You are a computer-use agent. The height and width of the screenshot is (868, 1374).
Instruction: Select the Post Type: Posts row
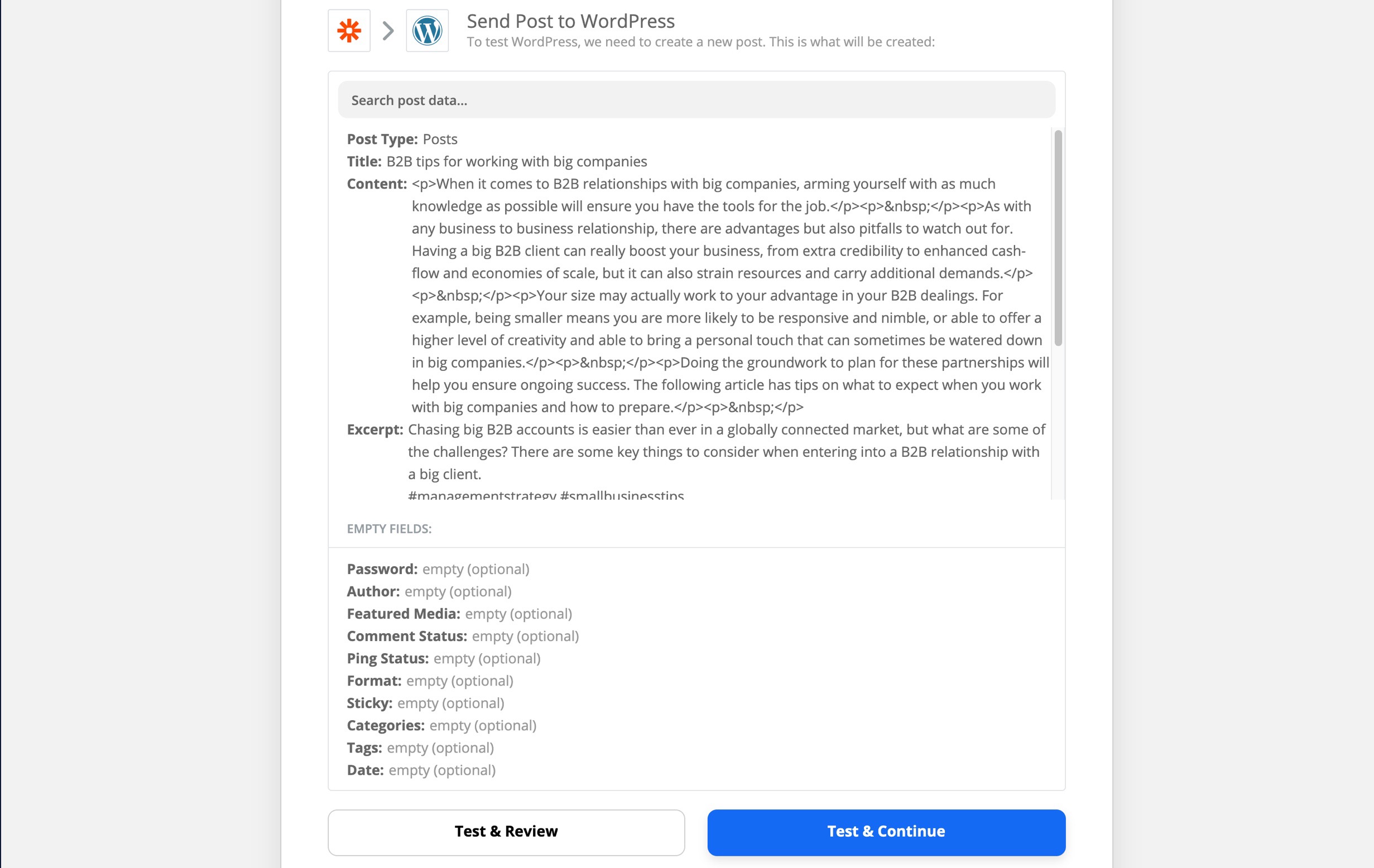[x=402, y=139]
